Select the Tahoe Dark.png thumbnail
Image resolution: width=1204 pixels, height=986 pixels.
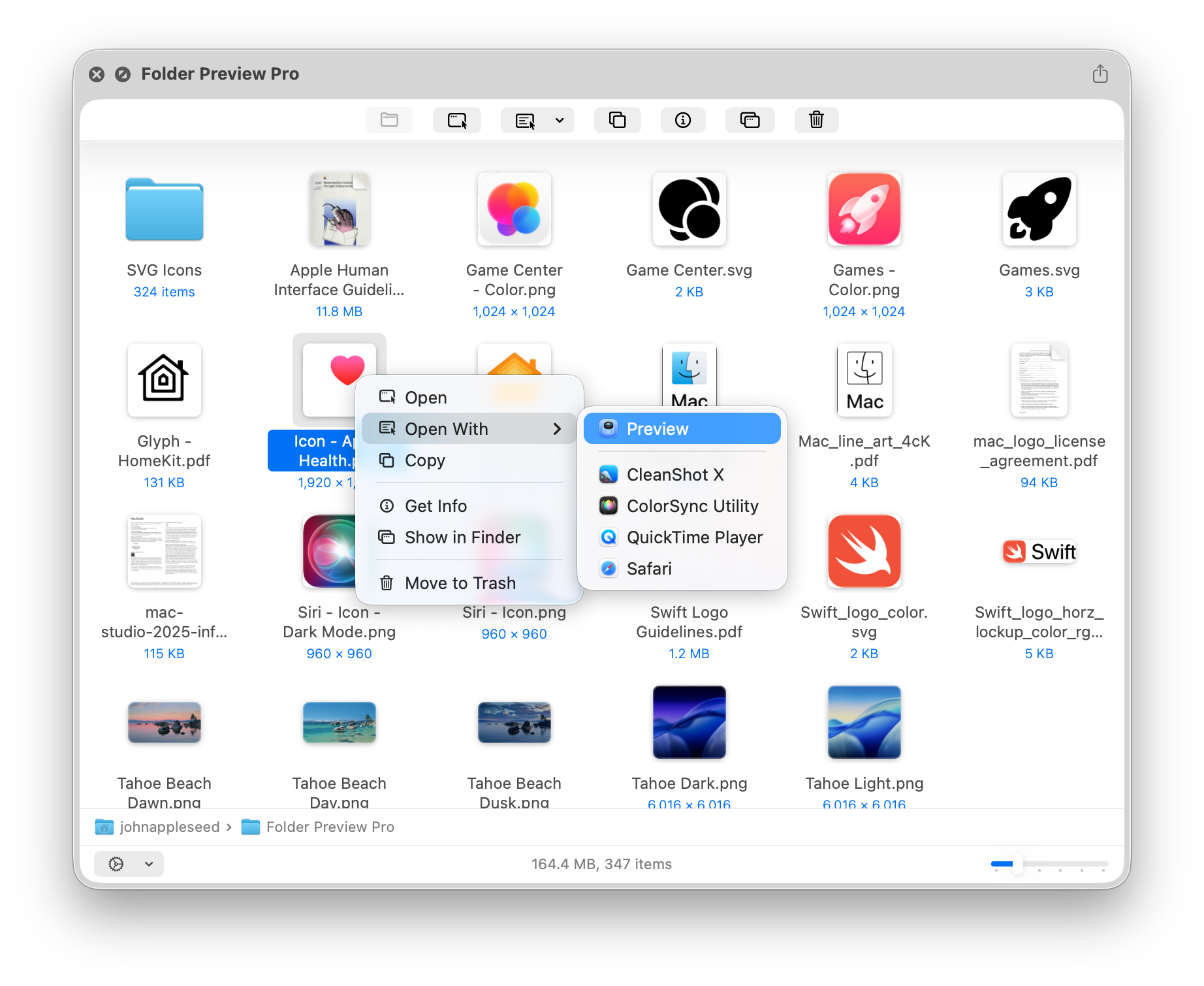[689, 722]
